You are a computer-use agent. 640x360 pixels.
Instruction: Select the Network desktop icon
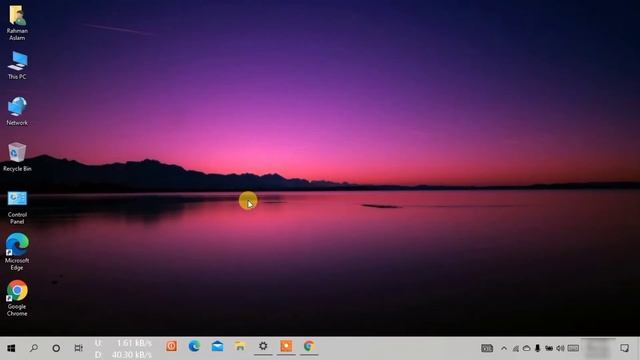click(x=17, y=111)
